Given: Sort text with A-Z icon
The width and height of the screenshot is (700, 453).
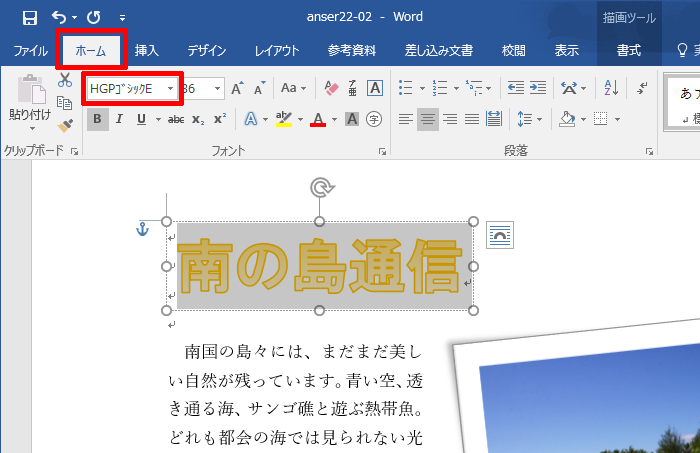Looking at the screenshot, I should coord(611,88).
